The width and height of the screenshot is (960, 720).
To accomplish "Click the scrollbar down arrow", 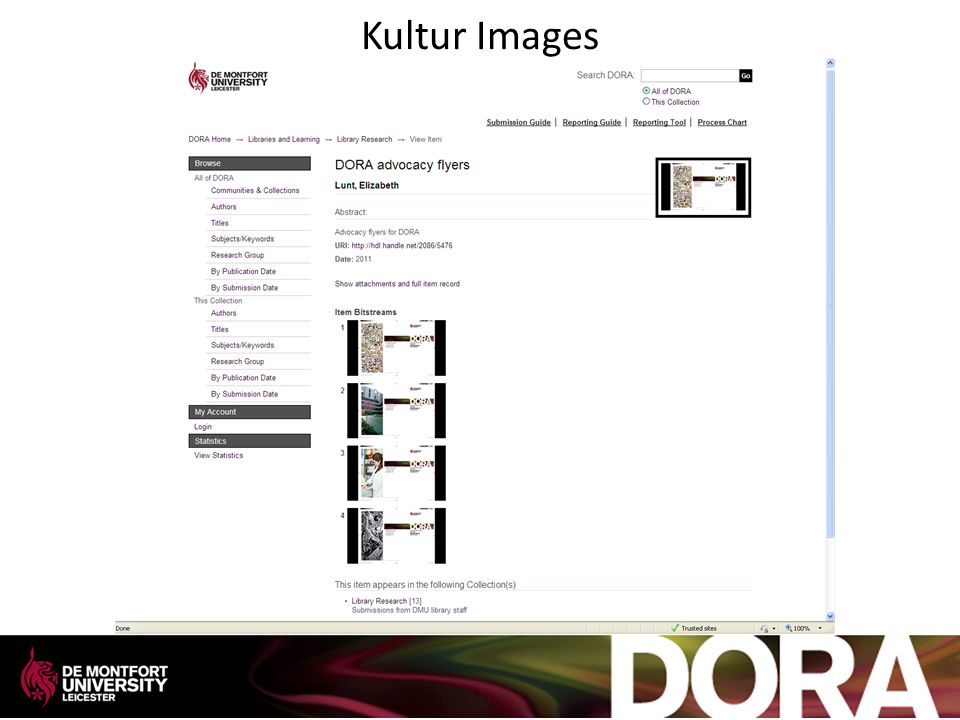I will pyautogui.click(x=830, y=617).
